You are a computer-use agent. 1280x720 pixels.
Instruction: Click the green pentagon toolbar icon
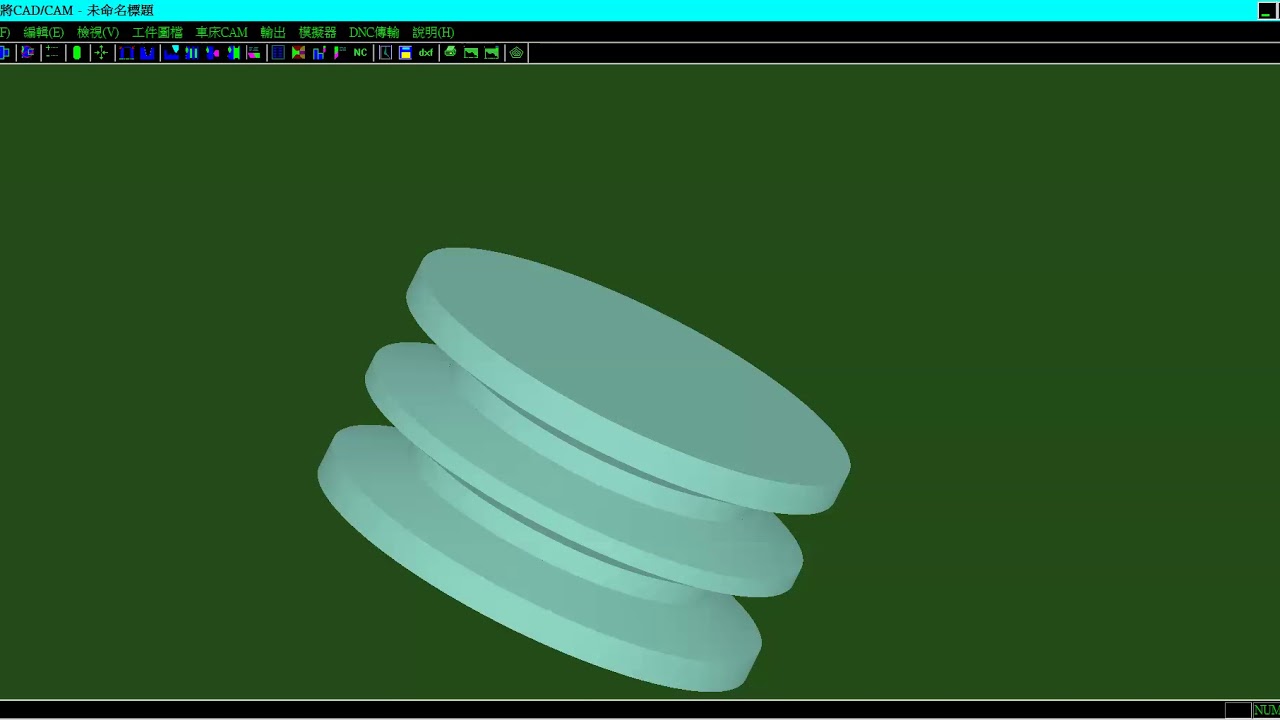click(x=516, y=53)
